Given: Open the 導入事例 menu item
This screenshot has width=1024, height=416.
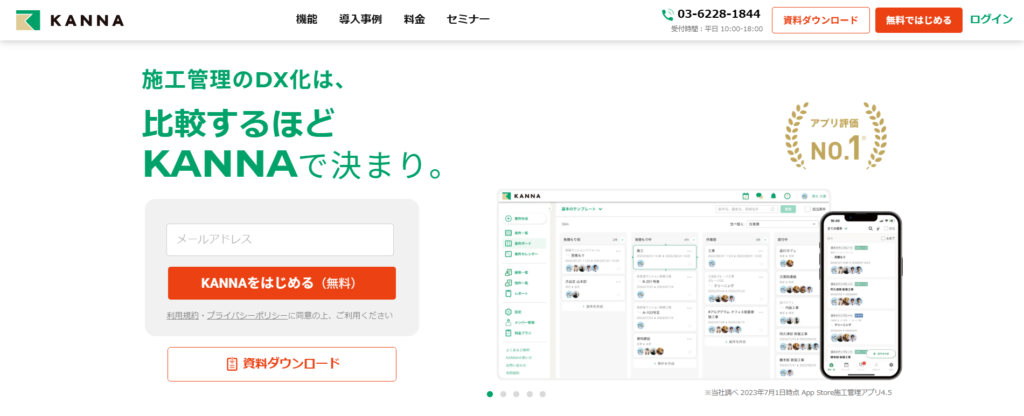Looking at the screenshot, I should click(x=360, y=20).
